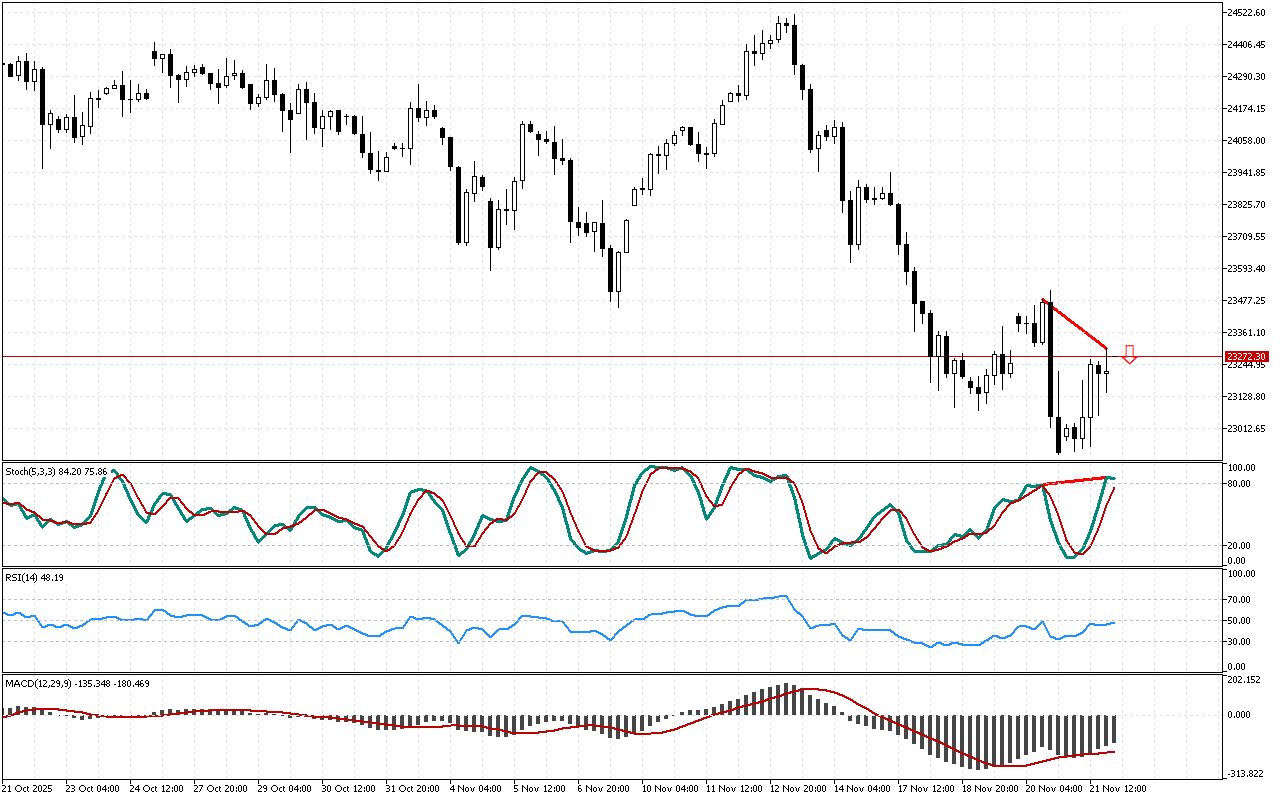
Task: Click the Stochastic 80.00 level label
Action: (x=1240, y=484)
